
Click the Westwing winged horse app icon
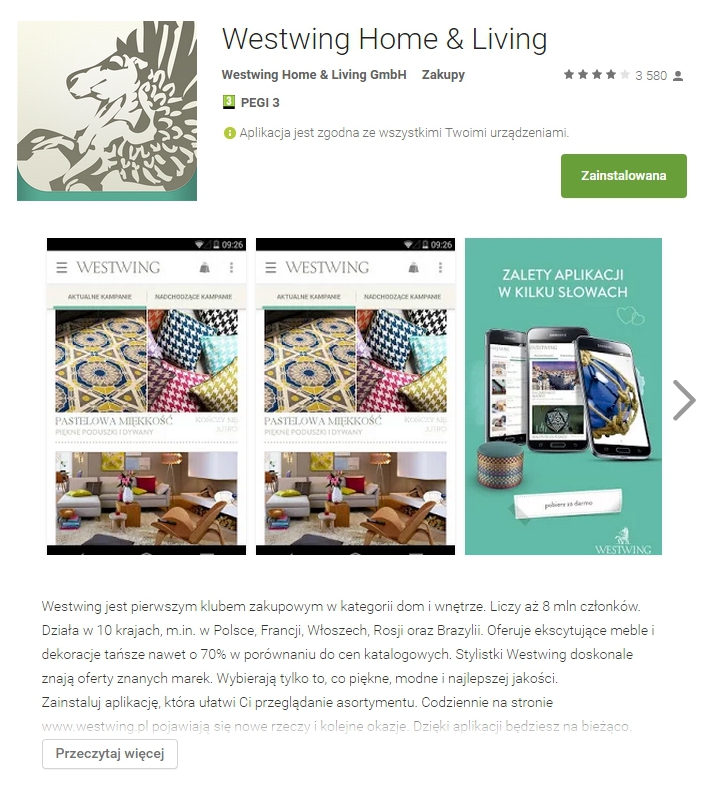click(107, 111)
